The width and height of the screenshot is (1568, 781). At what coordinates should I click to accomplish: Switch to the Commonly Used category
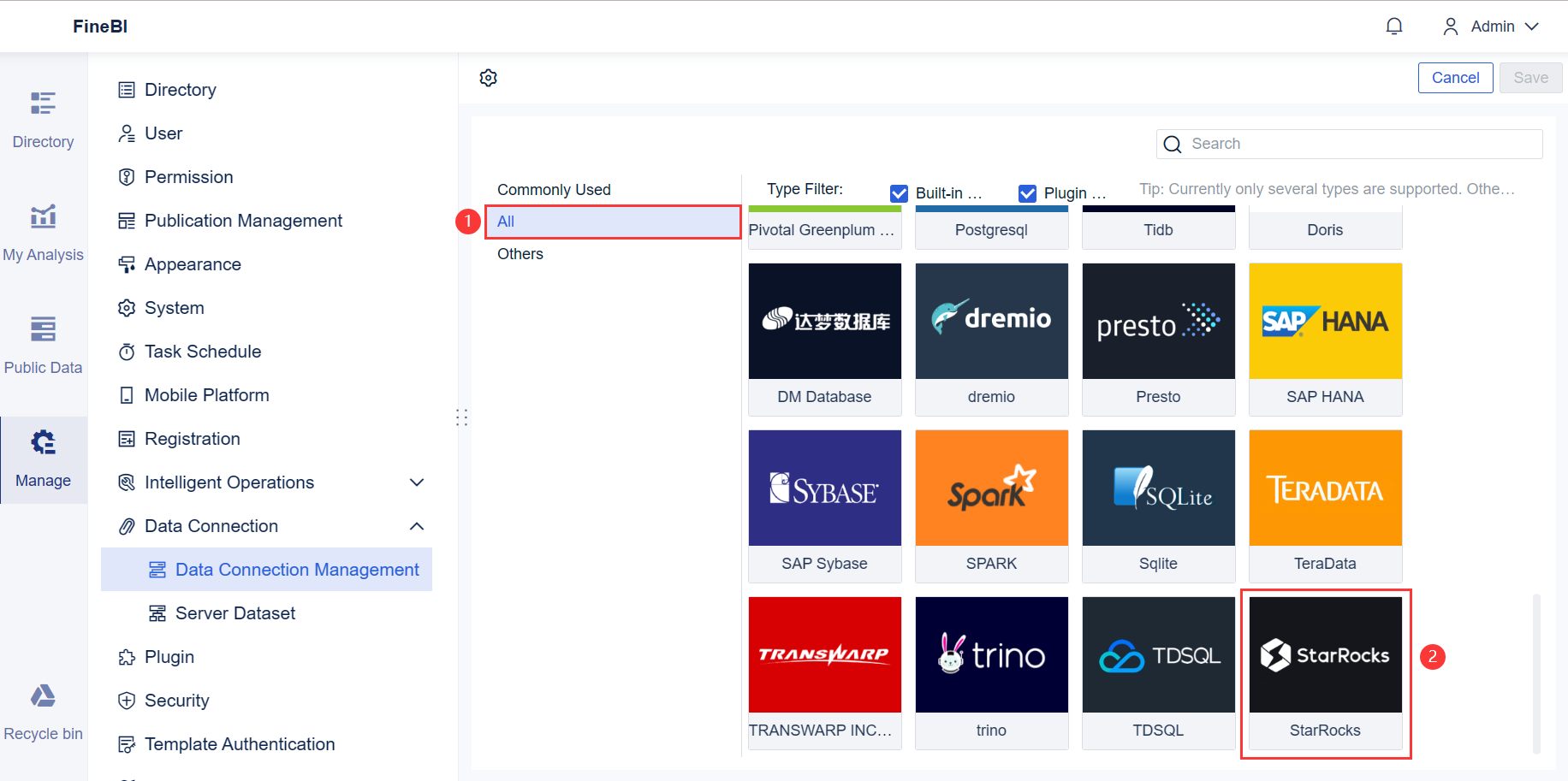(x=554, y=189)
